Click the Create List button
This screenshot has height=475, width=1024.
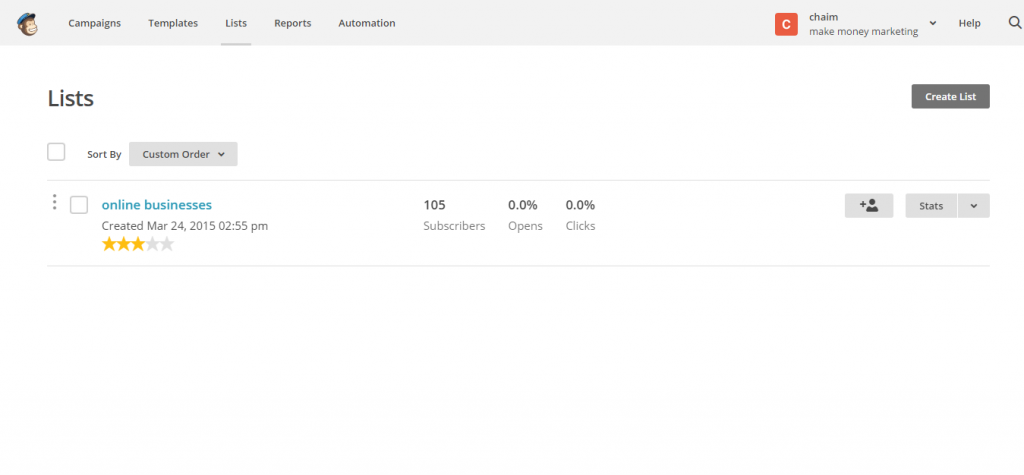click(950, 96)
